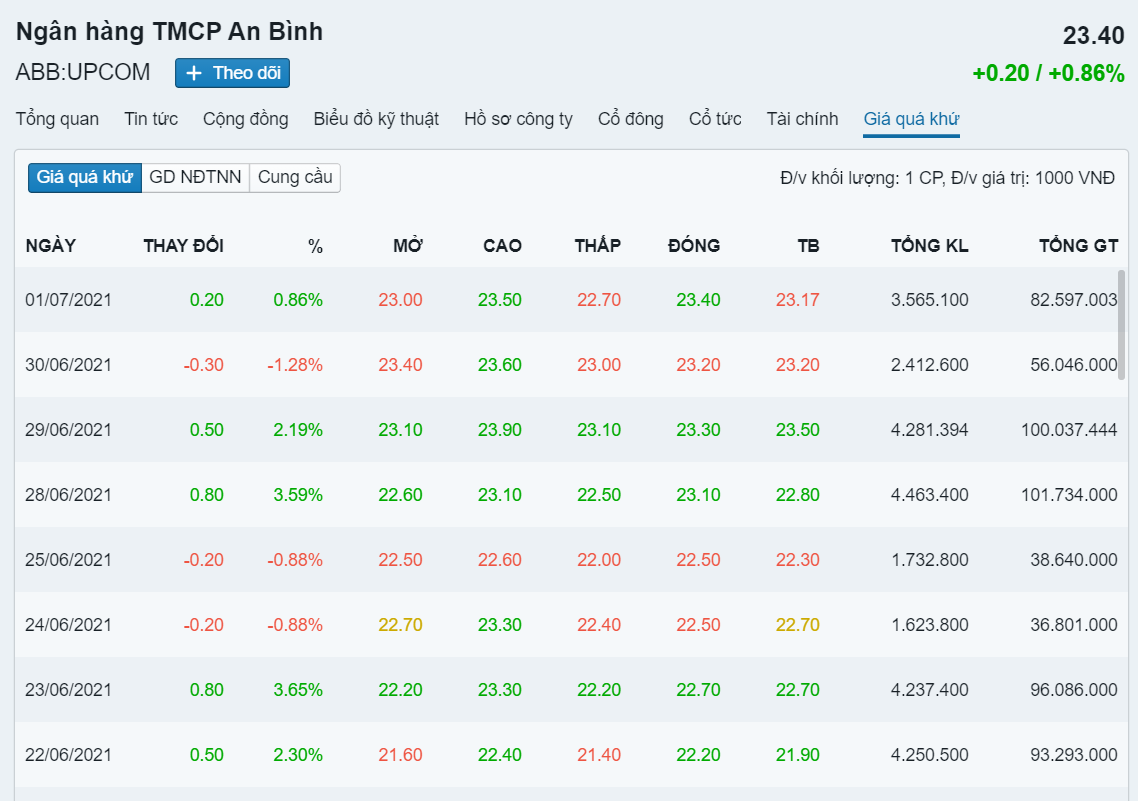Click the ĐÓNG column header
The width and height of the screenshot is (1138, 801).
click(x=694, y=246)
